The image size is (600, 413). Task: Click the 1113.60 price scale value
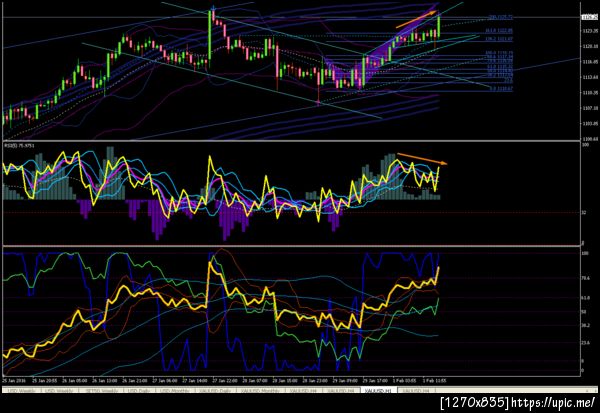click(590, 77)
